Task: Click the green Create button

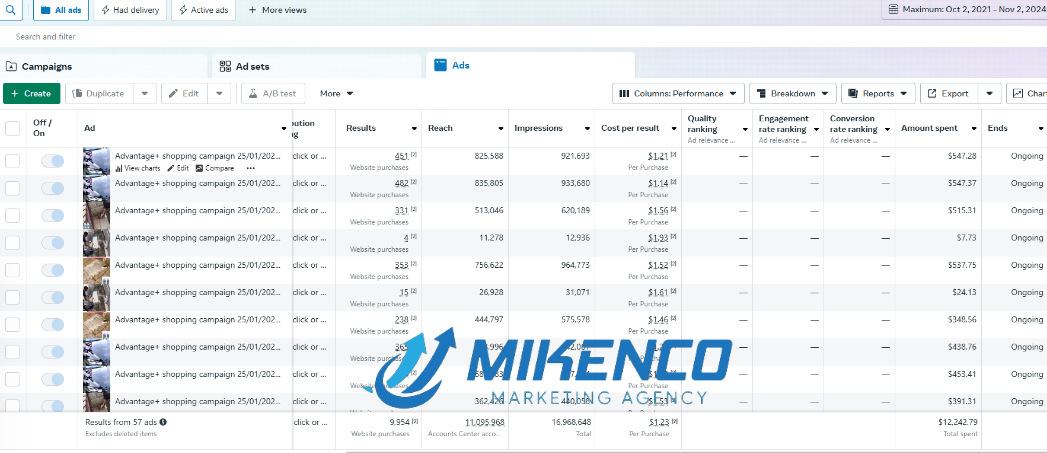Action: click(x=31, y=94)
